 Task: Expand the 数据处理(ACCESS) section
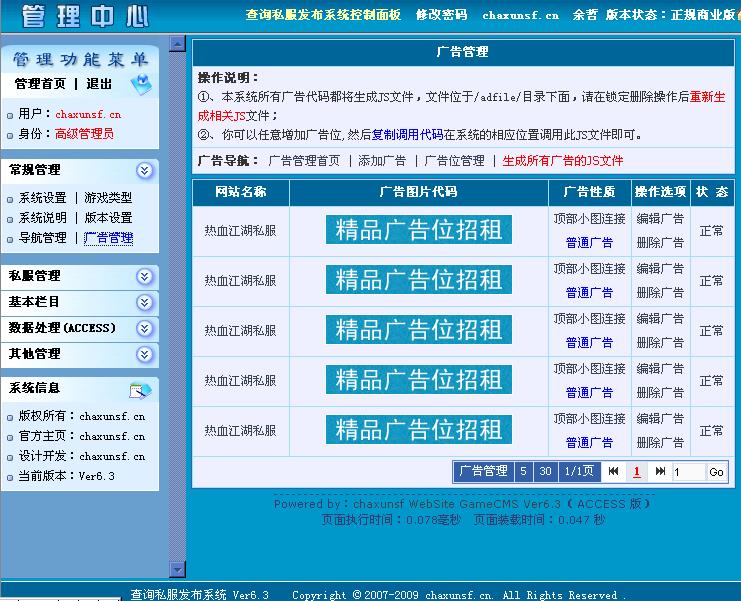tap(146, 329)
